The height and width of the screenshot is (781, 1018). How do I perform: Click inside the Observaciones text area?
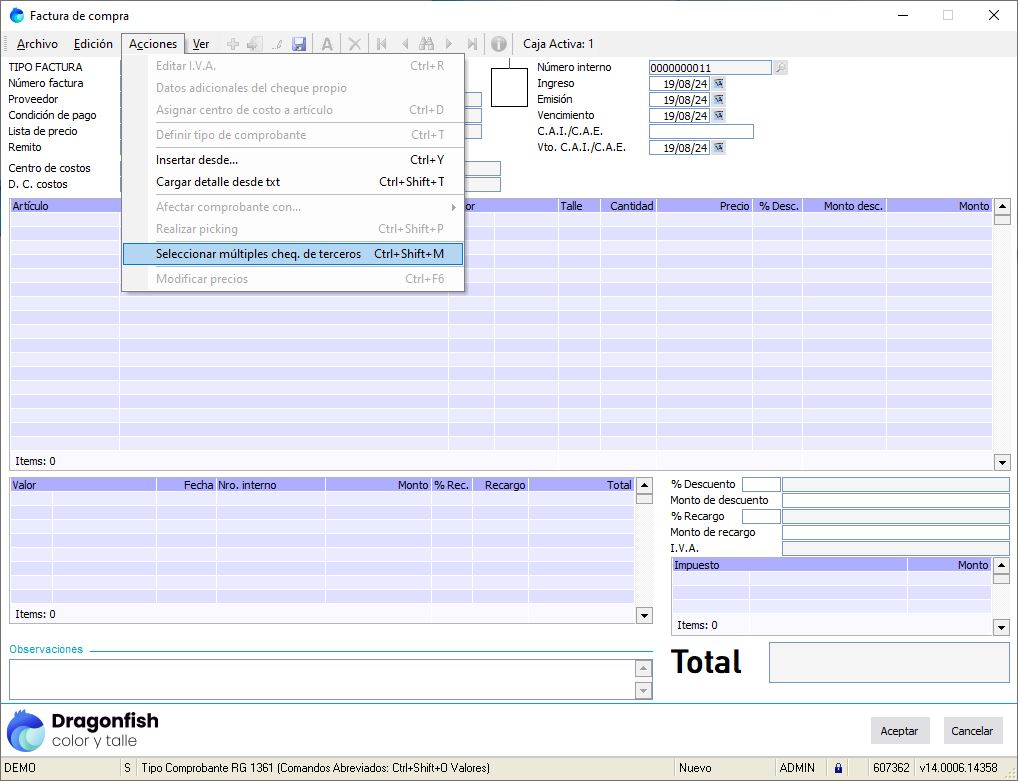[322, 680]
